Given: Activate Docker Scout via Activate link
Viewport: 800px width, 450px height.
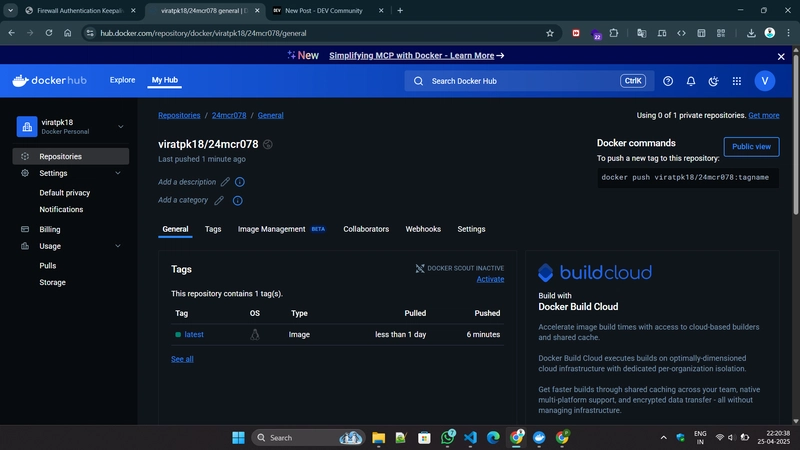Looking at the screenshot, I should pyautogui.click(x=490, y=279).
